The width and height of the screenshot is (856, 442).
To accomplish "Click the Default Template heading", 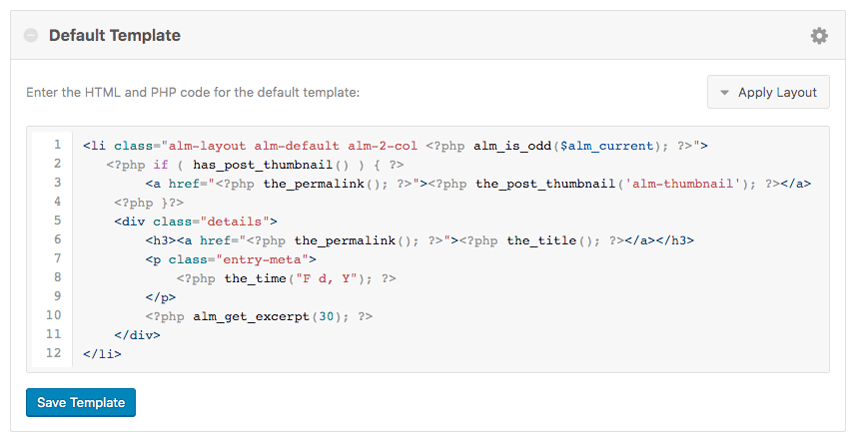I will [x=115, y=35].
